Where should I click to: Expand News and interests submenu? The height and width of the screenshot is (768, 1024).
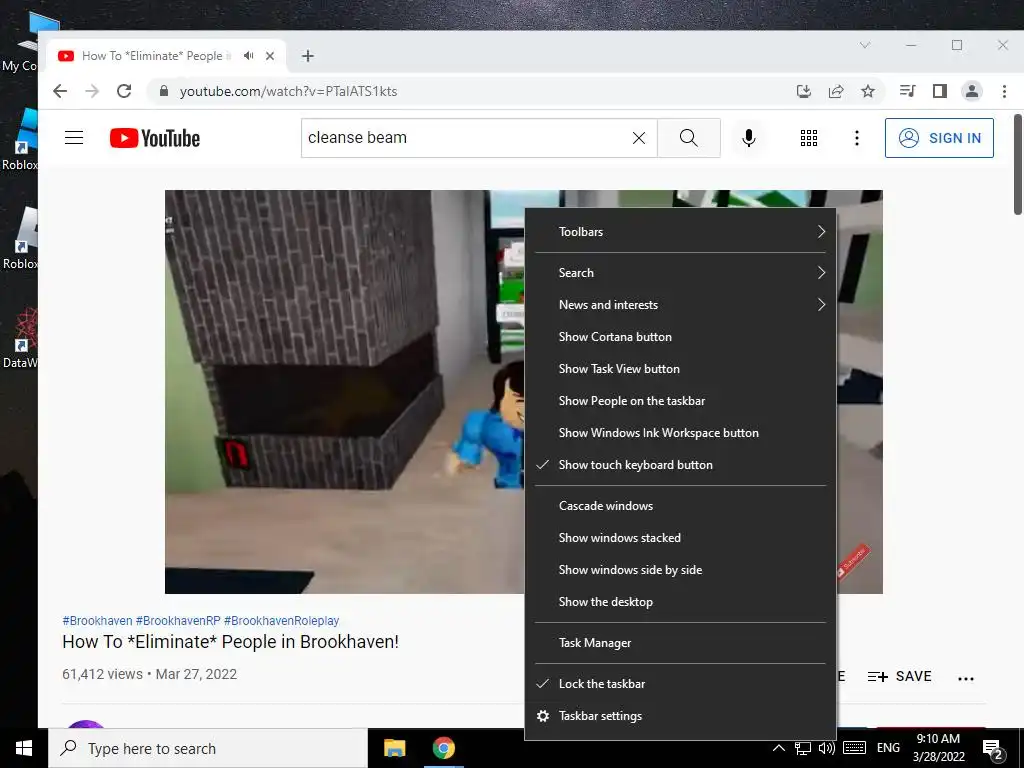tap(680, 305)
